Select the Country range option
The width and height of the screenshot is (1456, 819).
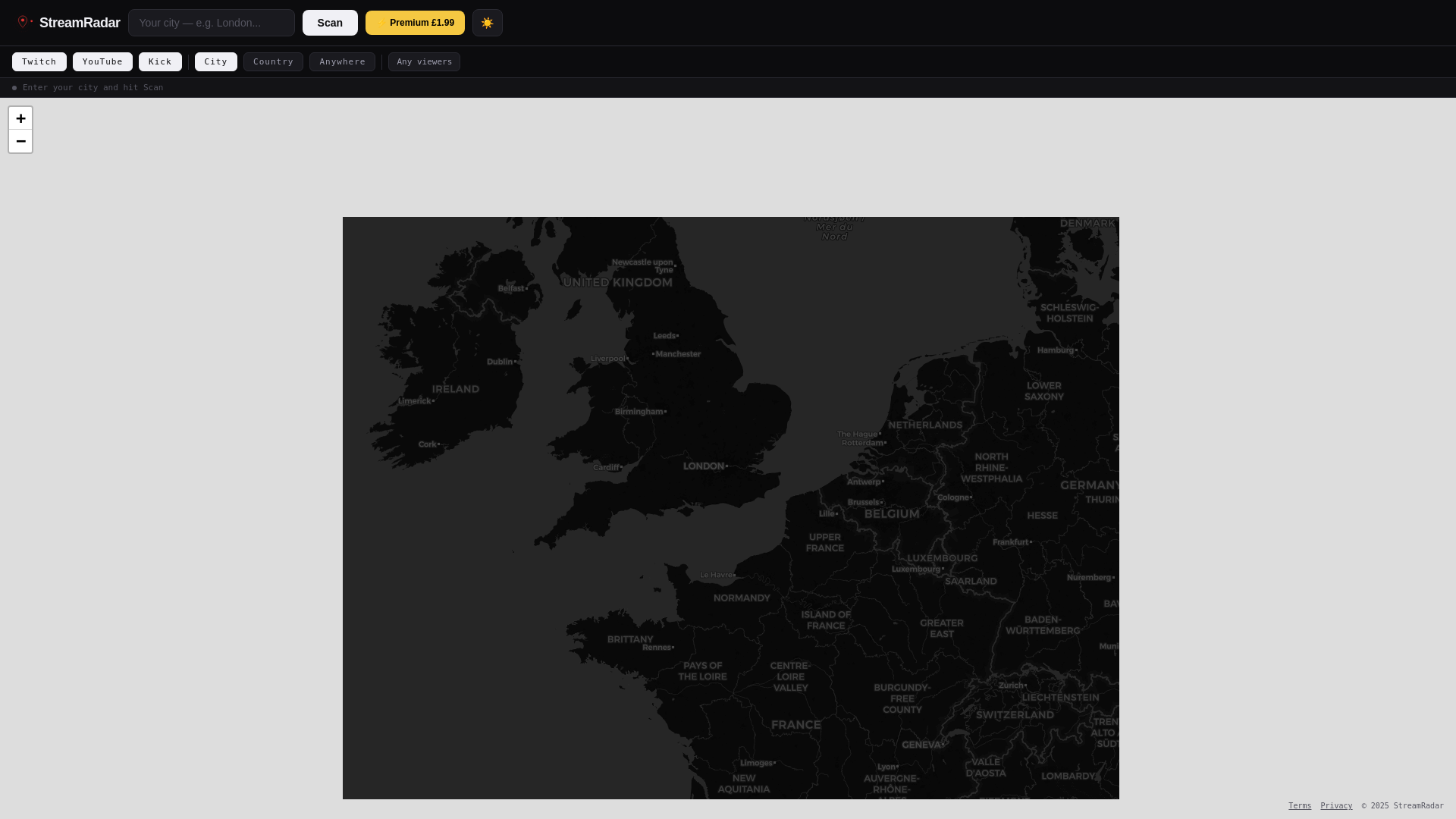coord(273,61)
